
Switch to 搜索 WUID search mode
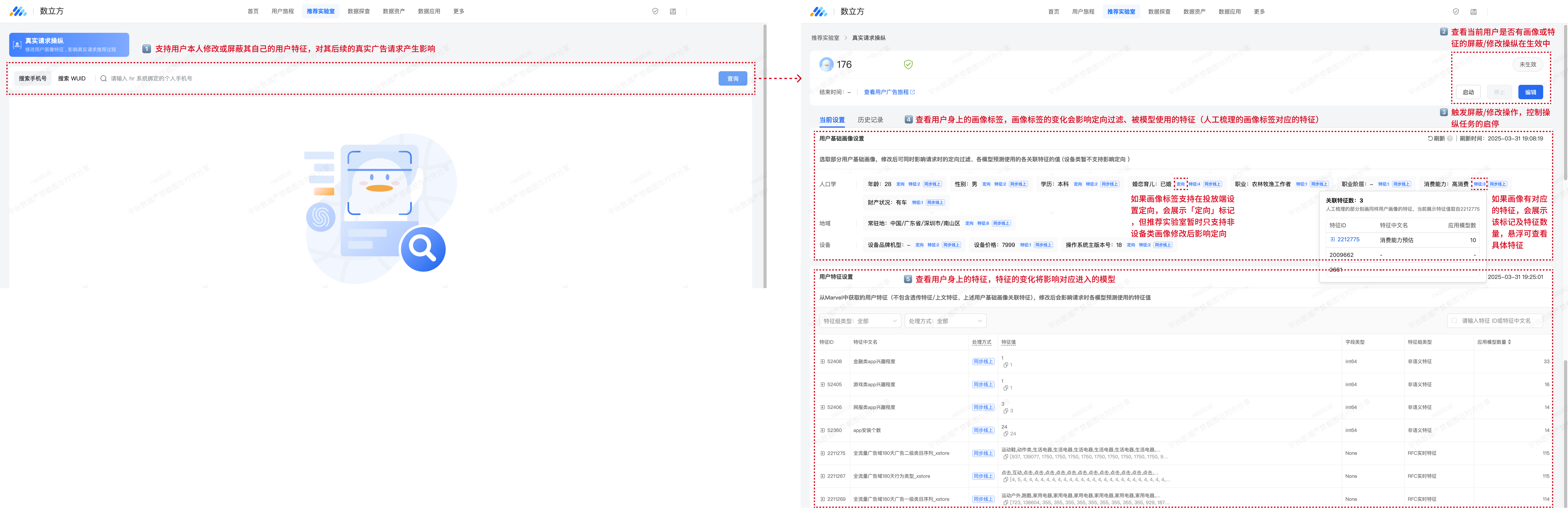point(72,79)
